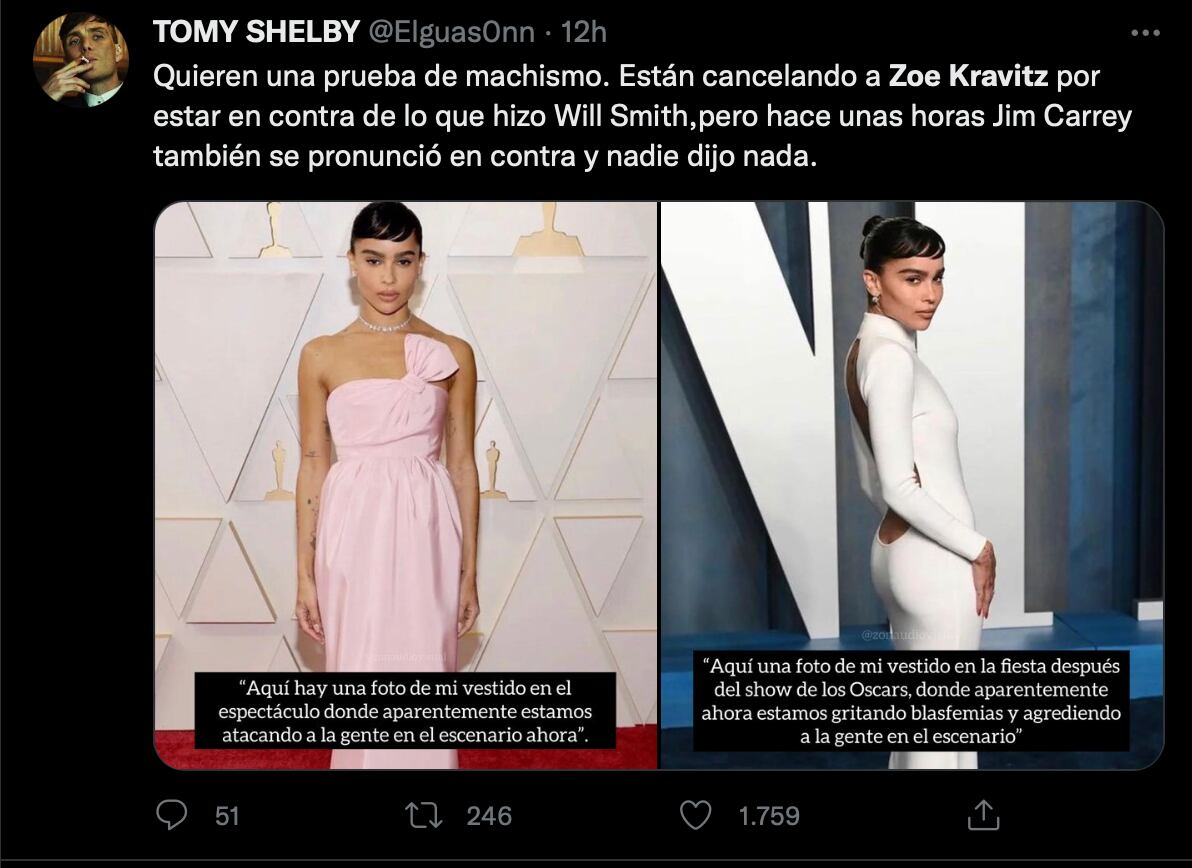This screenshot has width=1192, height=868.
Task: Click the @ElguasOnn username handle
Action: pos(452,32)
